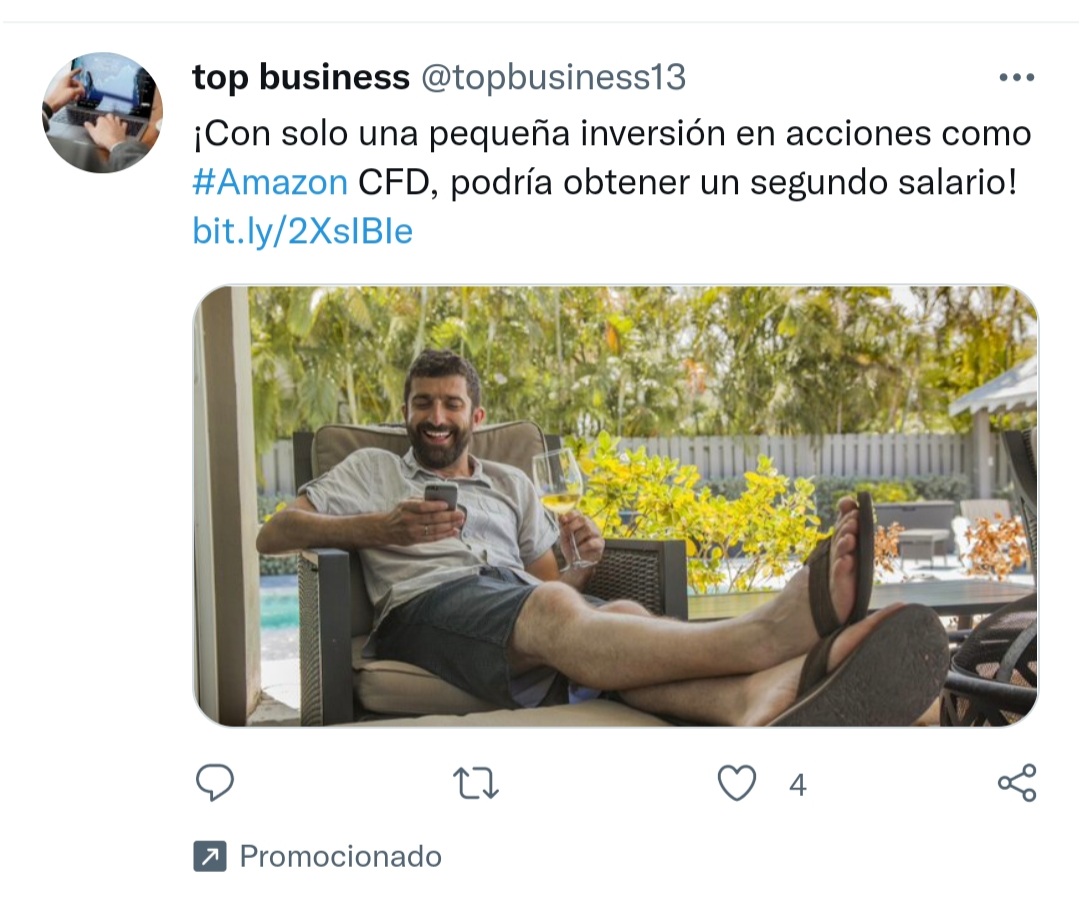This screenshot has width=1080, height=903.
Task: Retweet using the arrows icon
Action: [x=475, y=784]
